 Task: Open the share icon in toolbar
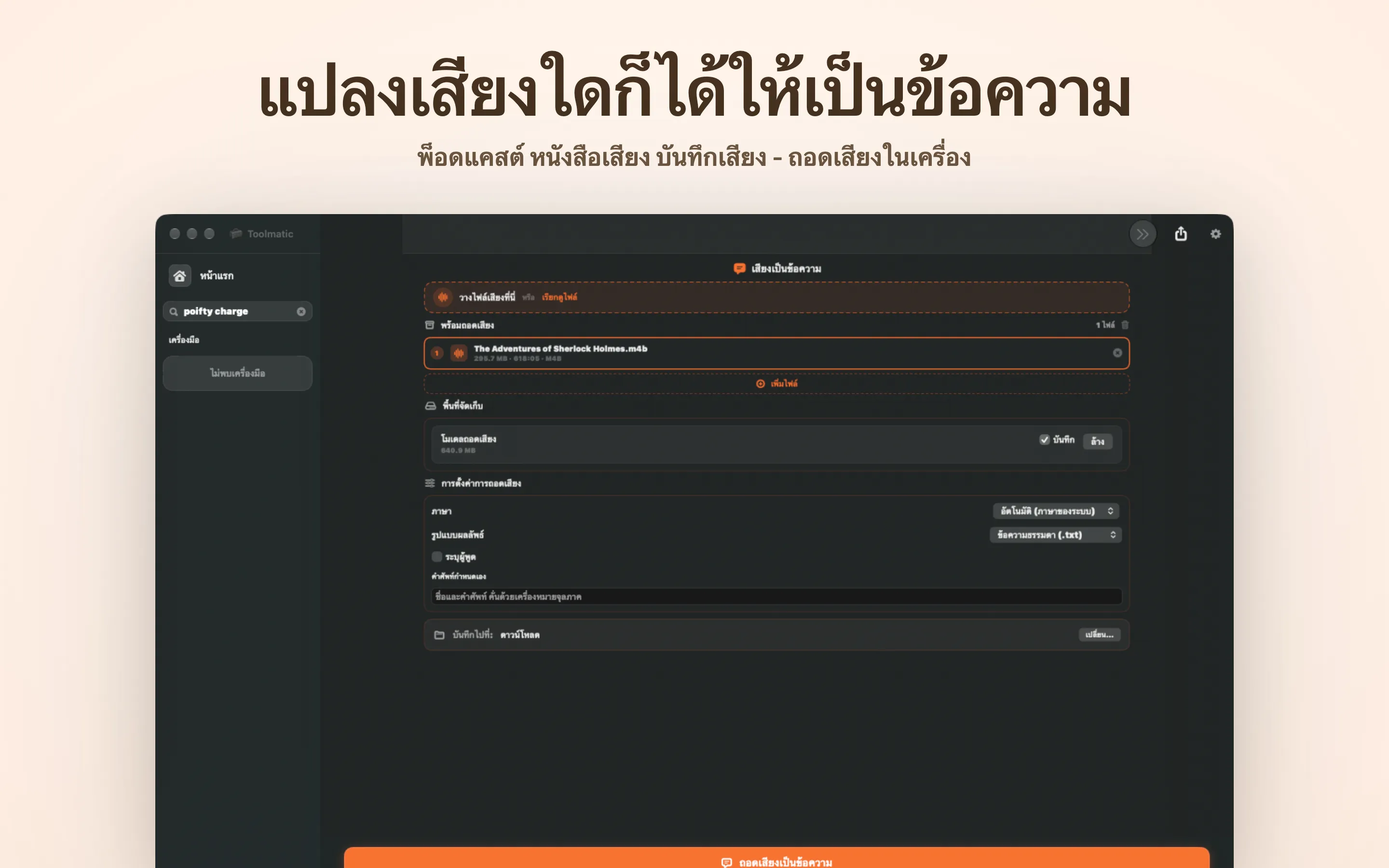[x=1181, y=234]
